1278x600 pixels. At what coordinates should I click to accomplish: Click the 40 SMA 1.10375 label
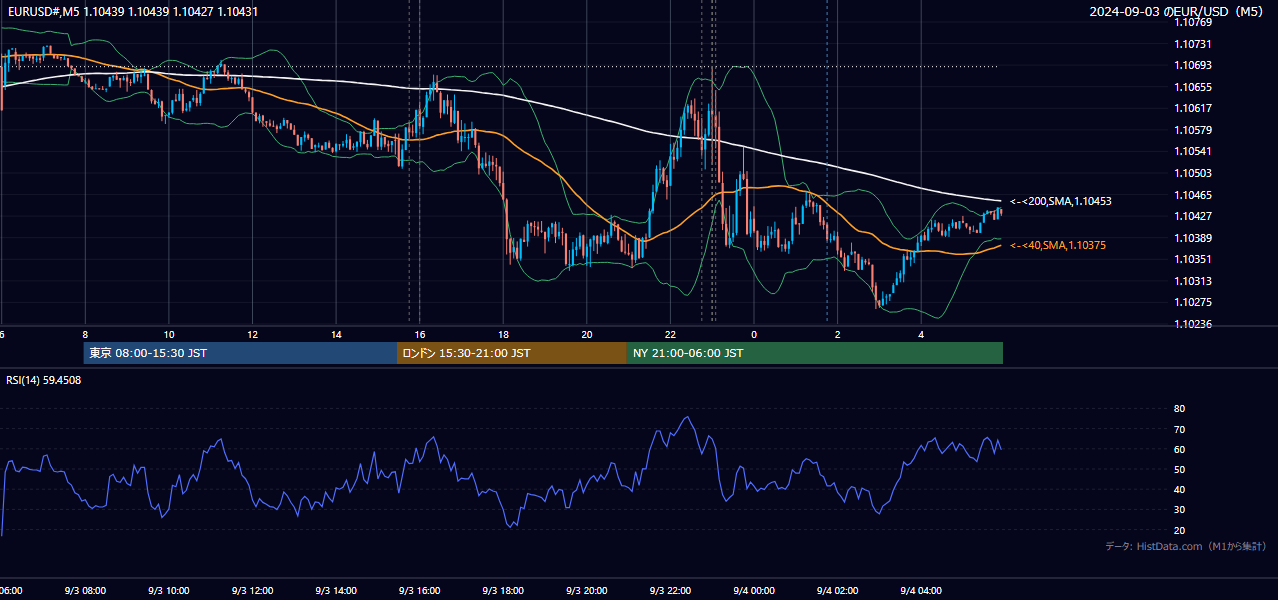tap(1058, 245)
